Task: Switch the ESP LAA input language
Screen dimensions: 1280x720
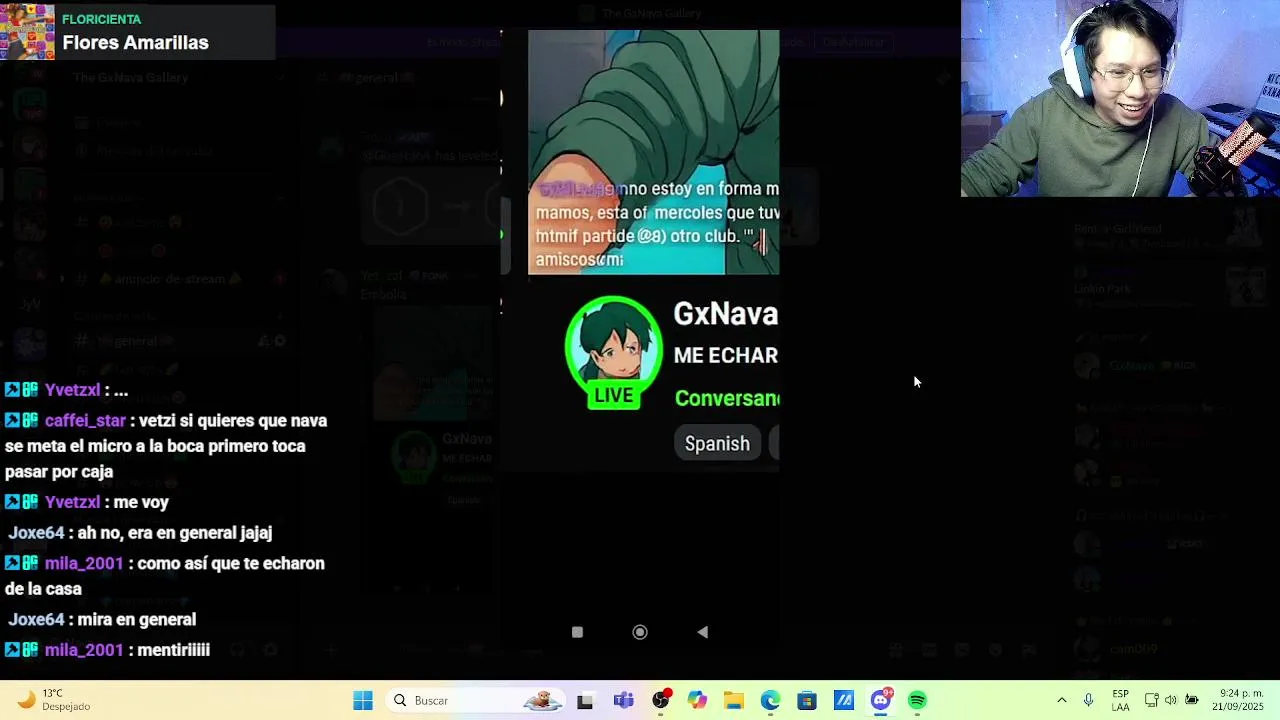Action: click(x=1121, y=700)
